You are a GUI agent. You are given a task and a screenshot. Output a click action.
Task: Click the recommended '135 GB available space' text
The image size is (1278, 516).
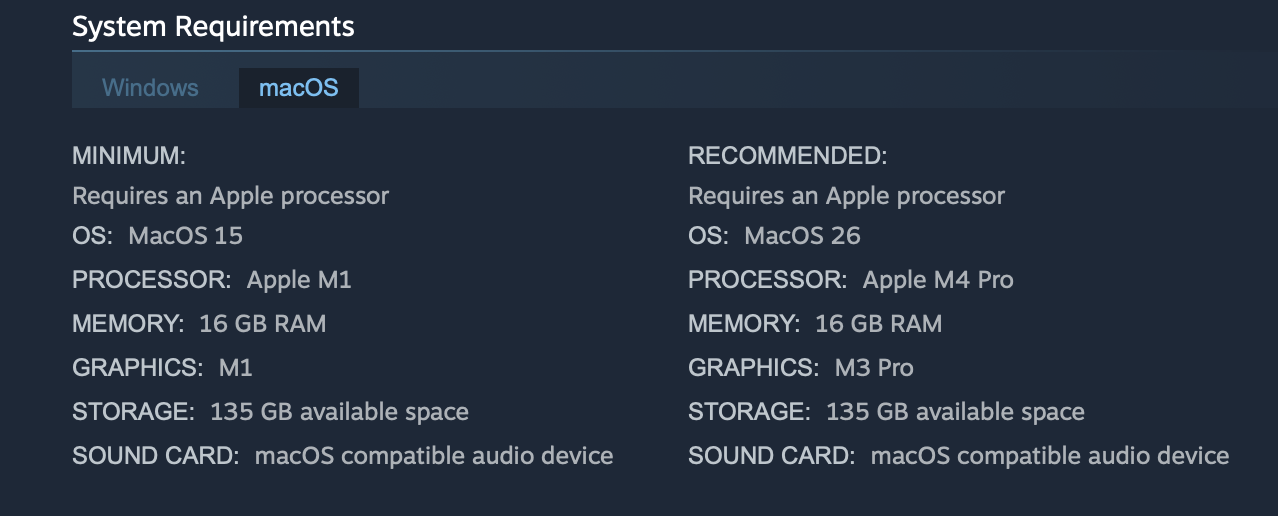coord(955,412)
